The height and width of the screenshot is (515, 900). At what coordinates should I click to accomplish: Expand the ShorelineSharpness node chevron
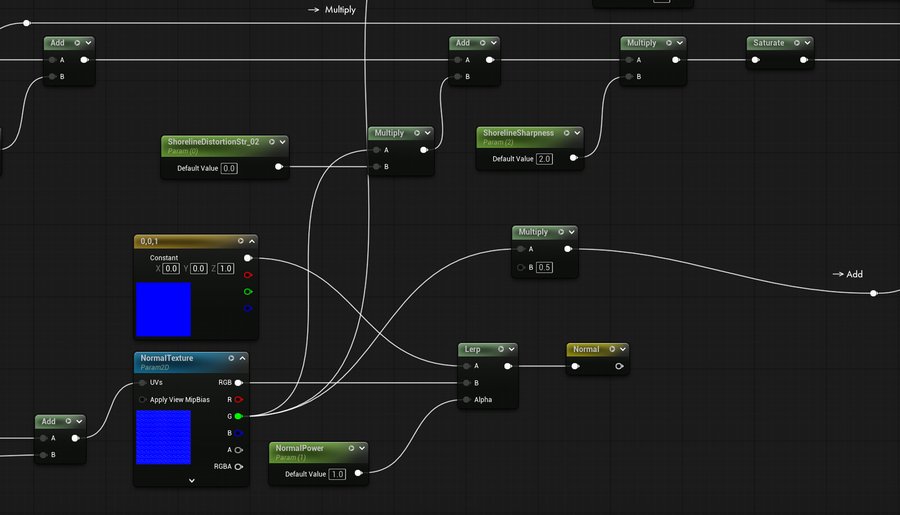click(x=577, y=133)
